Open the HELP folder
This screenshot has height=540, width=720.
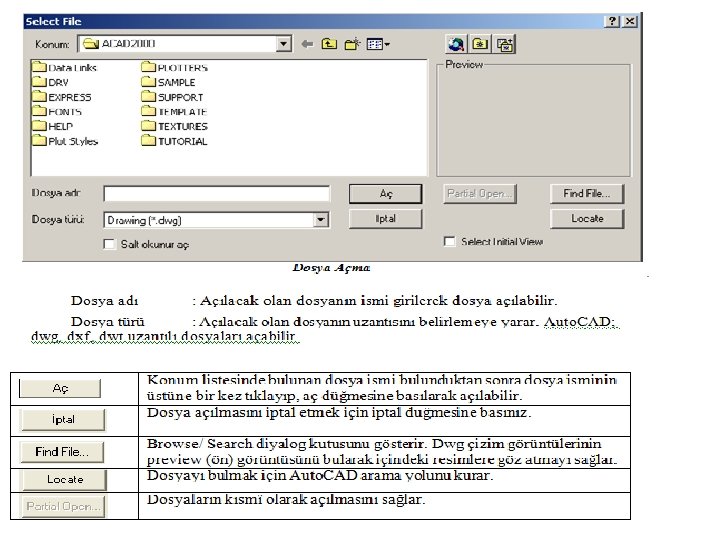[x=53, y=126]
